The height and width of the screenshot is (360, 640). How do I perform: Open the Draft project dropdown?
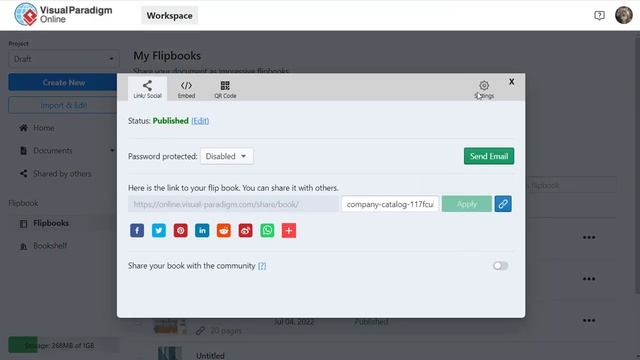64,59
